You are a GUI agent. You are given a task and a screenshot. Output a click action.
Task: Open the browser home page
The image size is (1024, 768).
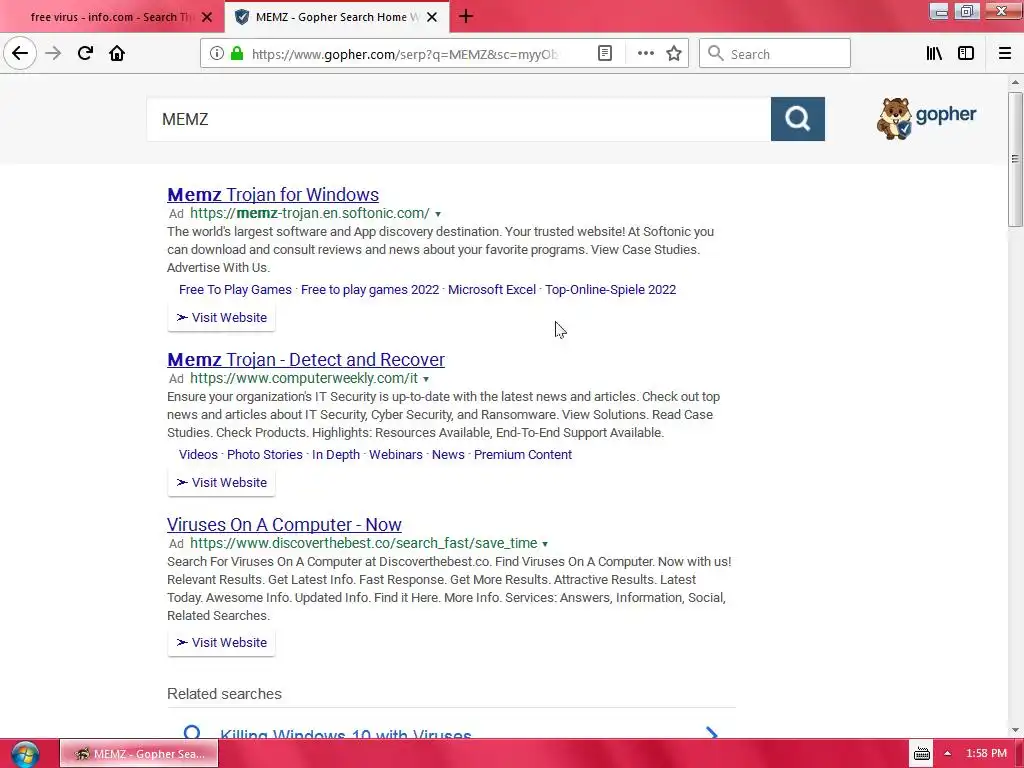click(117, 54)
